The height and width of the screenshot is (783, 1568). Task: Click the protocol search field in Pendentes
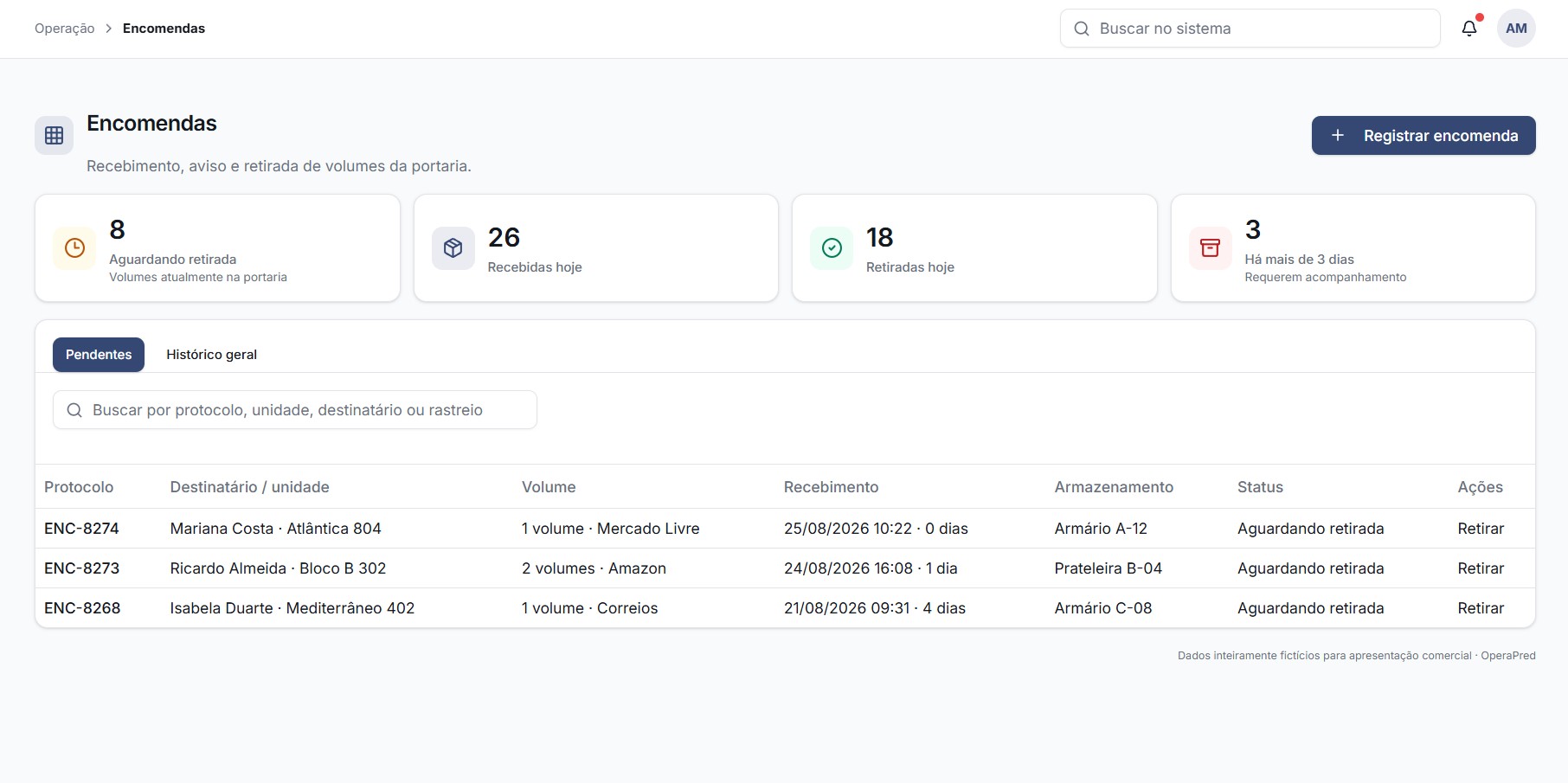(x=295, y=410)
